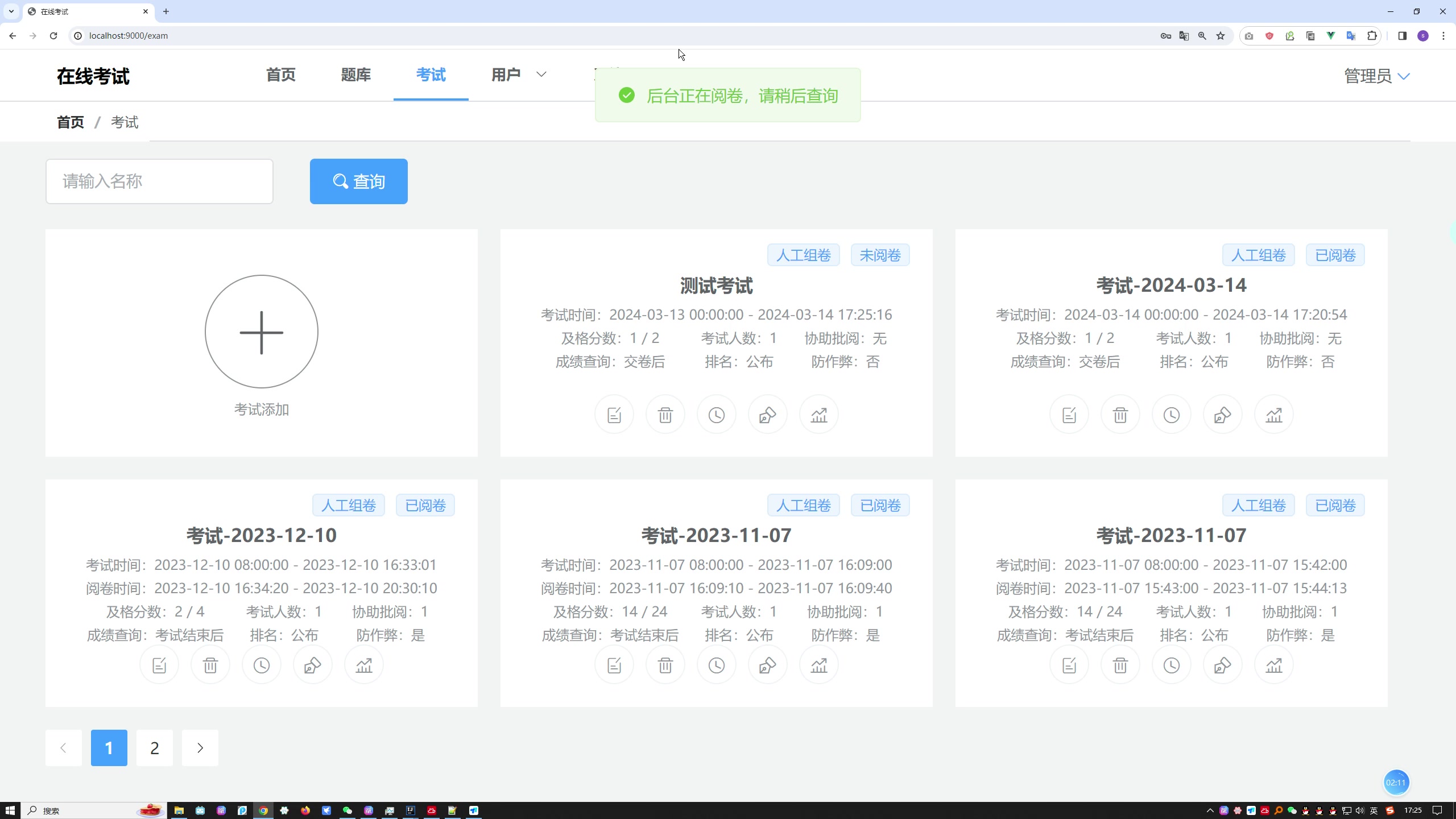Open time settings clock for 测试考试

coord(717,415)
